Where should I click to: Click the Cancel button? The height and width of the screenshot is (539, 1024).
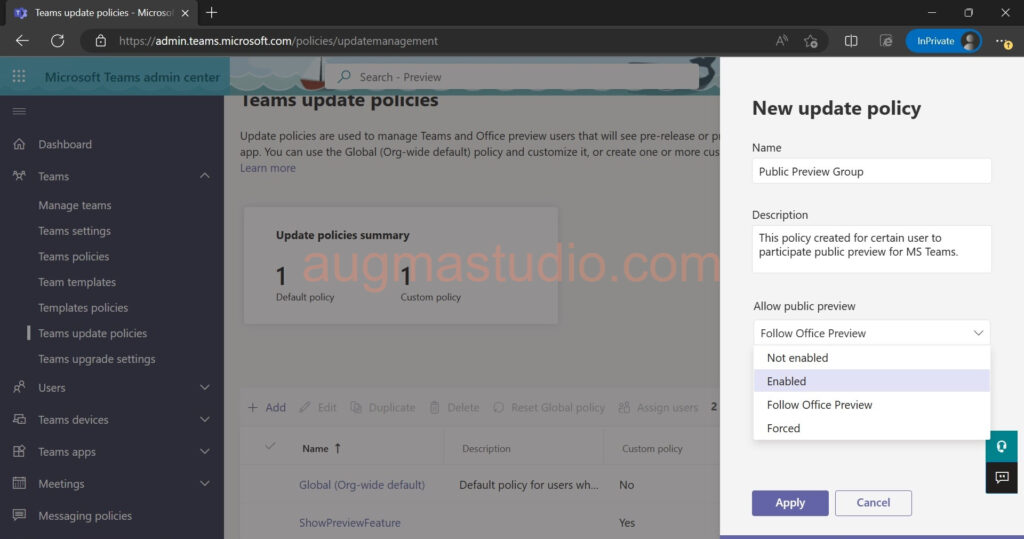(873, 503)
